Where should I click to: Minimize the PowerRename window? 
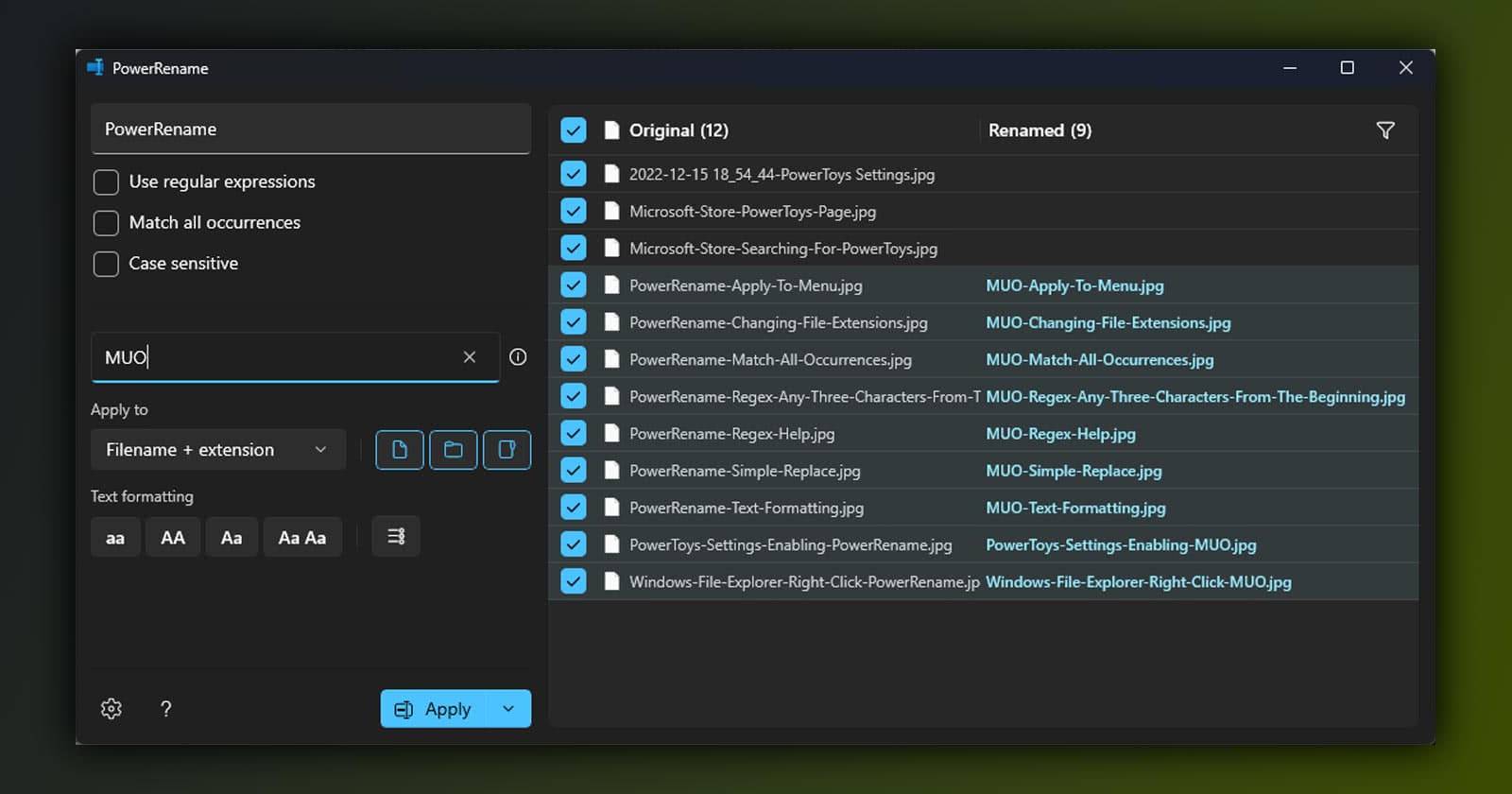(x=1290, y=68)
